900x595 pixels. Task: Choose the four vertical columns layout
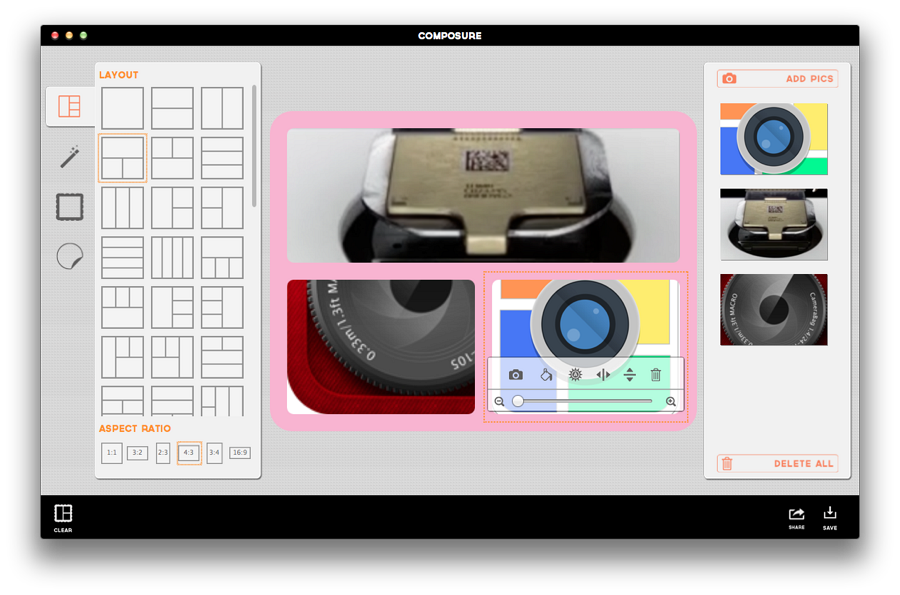pyautogui.click(x=172, y=258)
